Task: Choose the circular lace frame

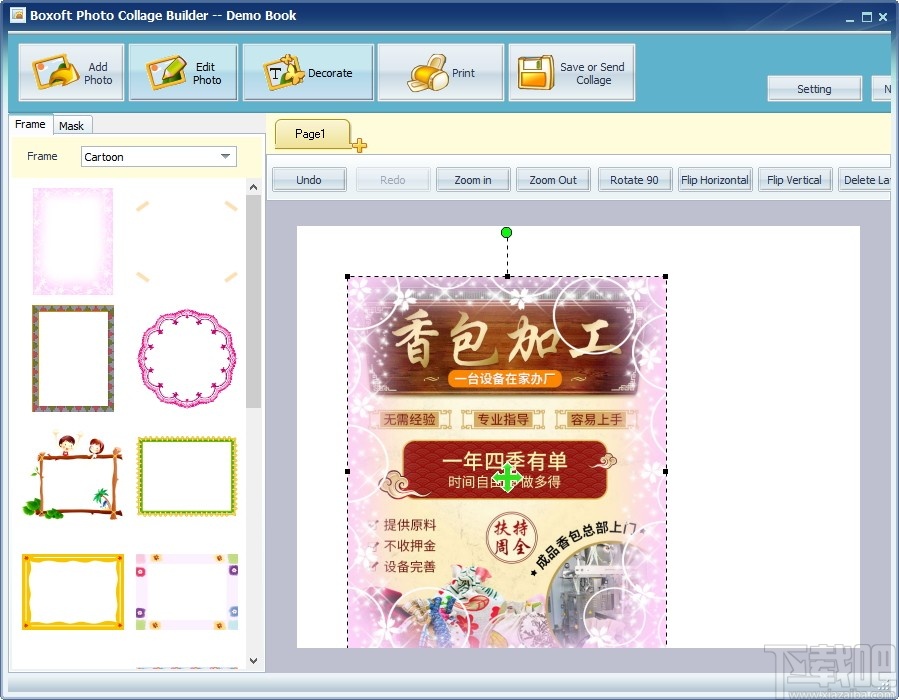Action: tap(186, 357)
